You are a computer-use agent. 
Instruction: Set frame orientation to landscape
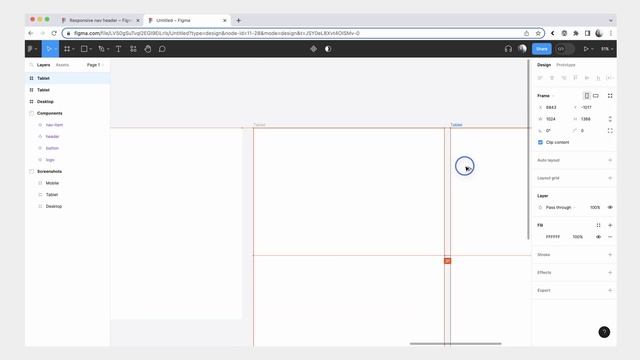[596, 96]
